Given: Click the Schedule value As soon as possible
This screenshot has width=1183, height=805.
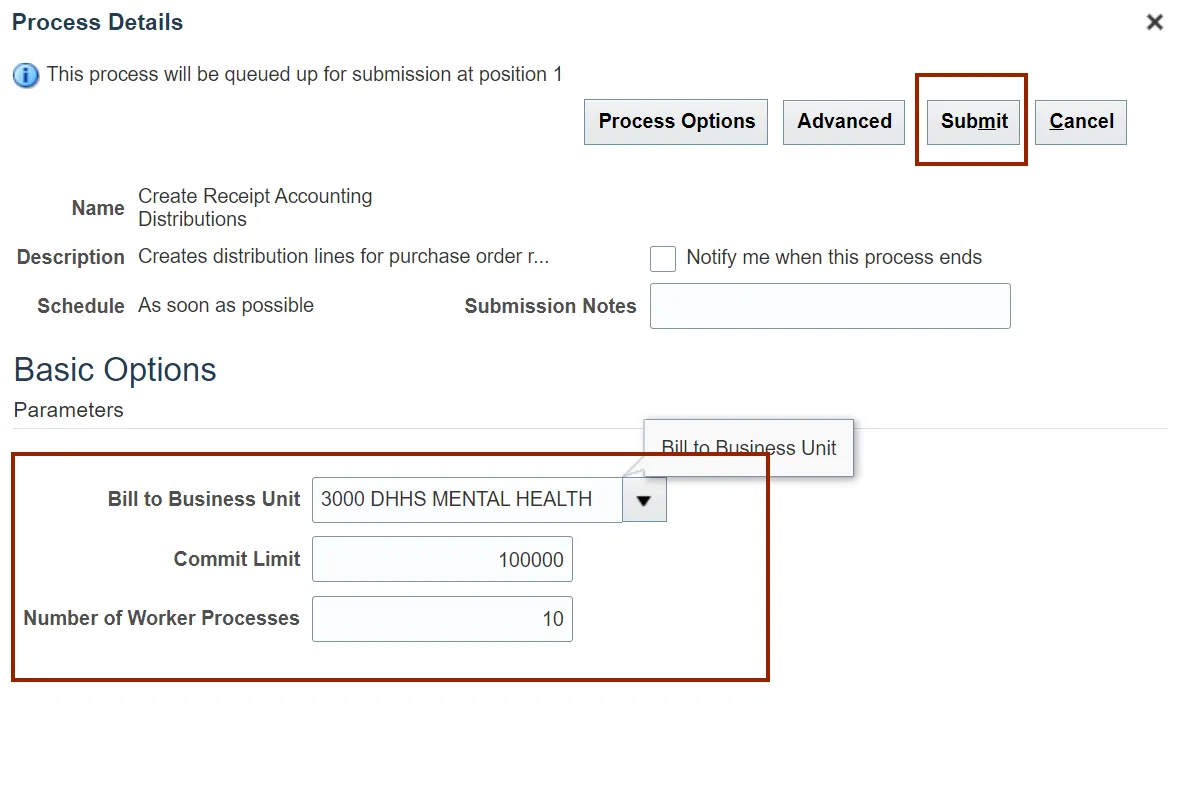Looking at the screenshot, I should [x=226, y=306].
